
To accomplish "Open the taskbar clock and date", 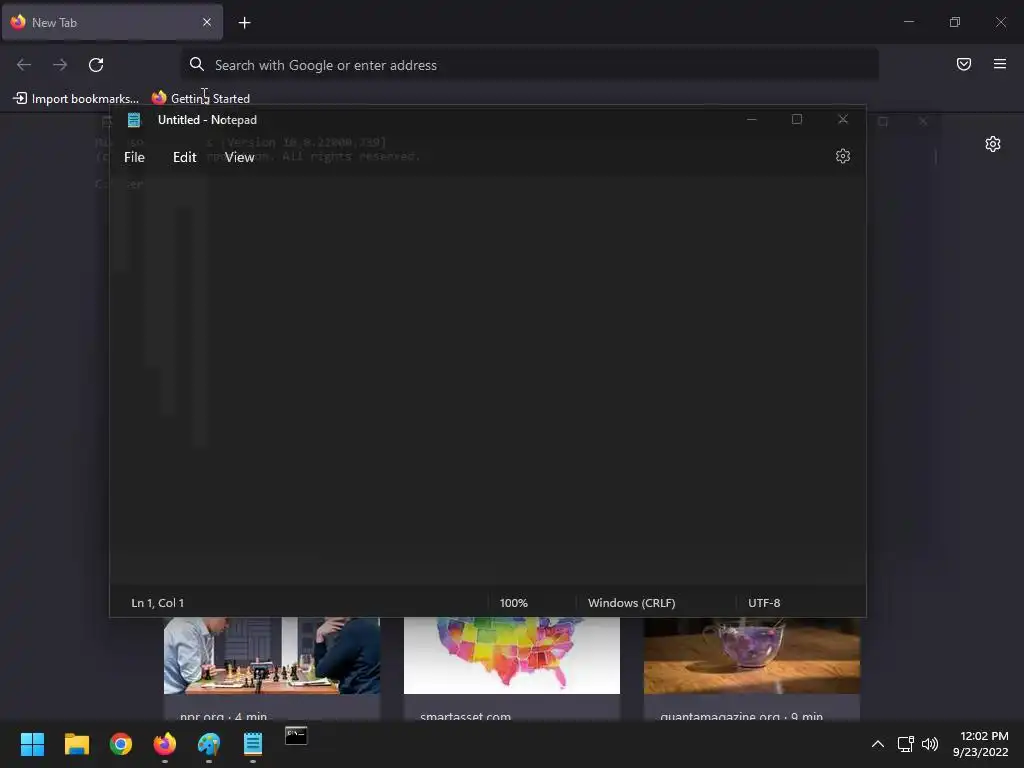I will 980,744.
